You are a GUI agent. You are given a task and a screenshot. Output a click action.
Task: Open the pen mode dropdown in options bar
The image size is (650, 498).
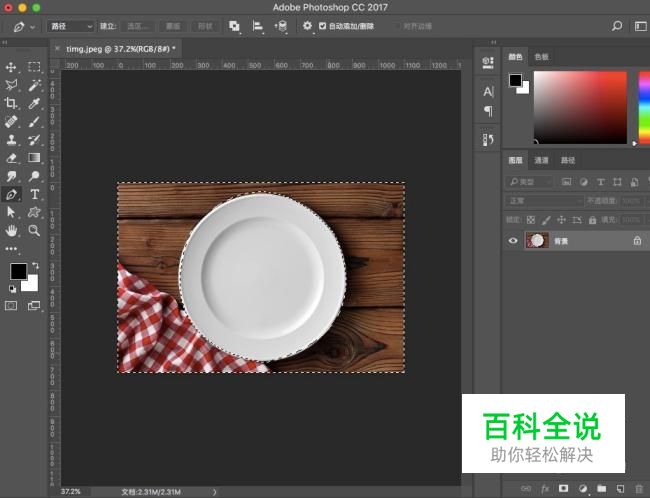tap(71, 27)
